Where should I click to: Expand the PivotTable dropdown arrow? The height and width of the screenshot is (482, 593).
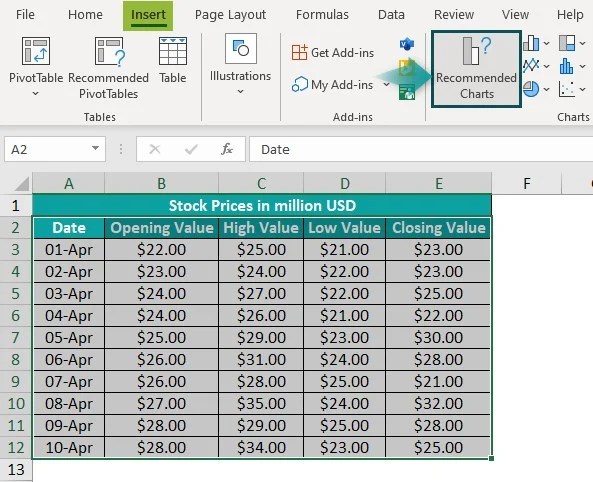(36, 93)
